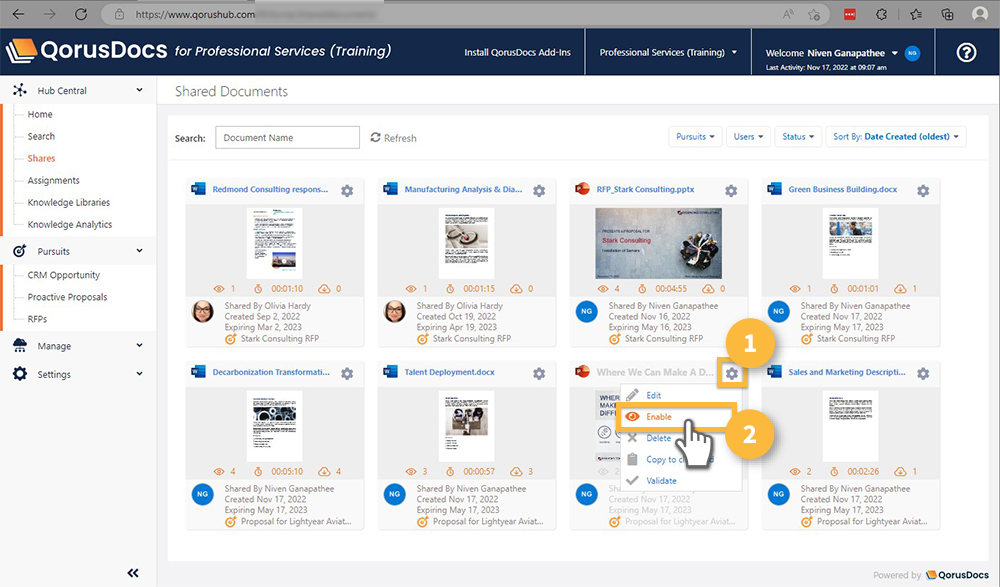The width and height of the screenshot is (1000, 587).
Task: Open browser favorites star icon
Action: (916, 14)
